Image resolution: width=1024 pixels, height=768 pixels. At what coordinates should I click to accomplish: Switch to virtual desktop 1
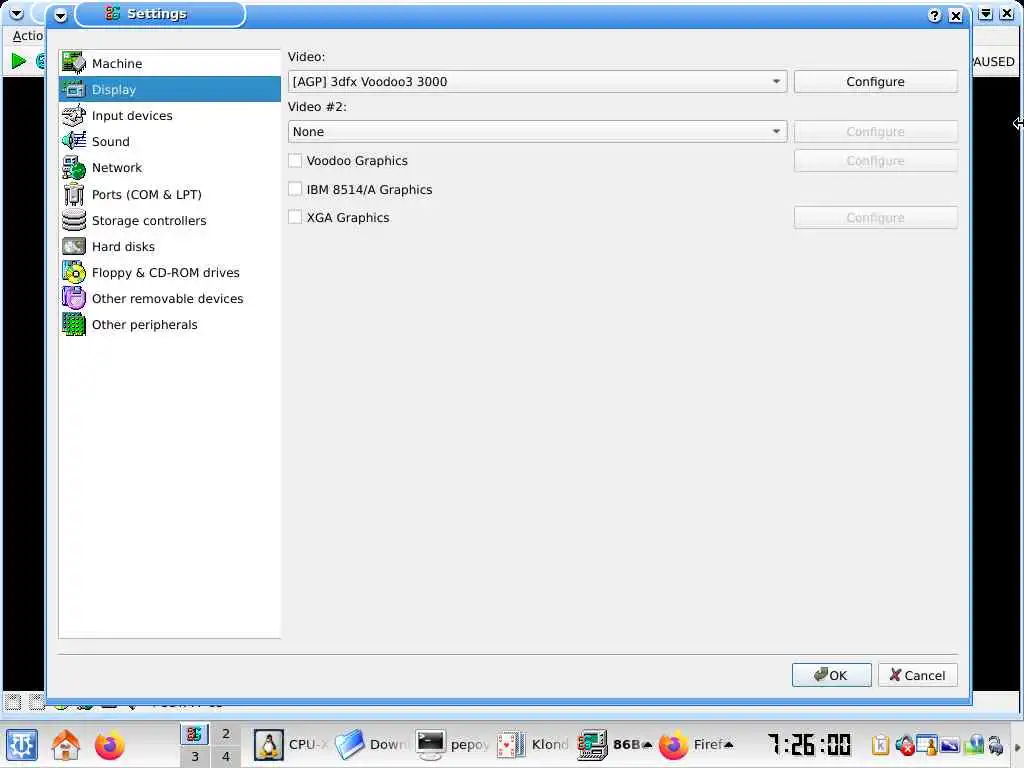pyautogui.click(x=194, y=733)
